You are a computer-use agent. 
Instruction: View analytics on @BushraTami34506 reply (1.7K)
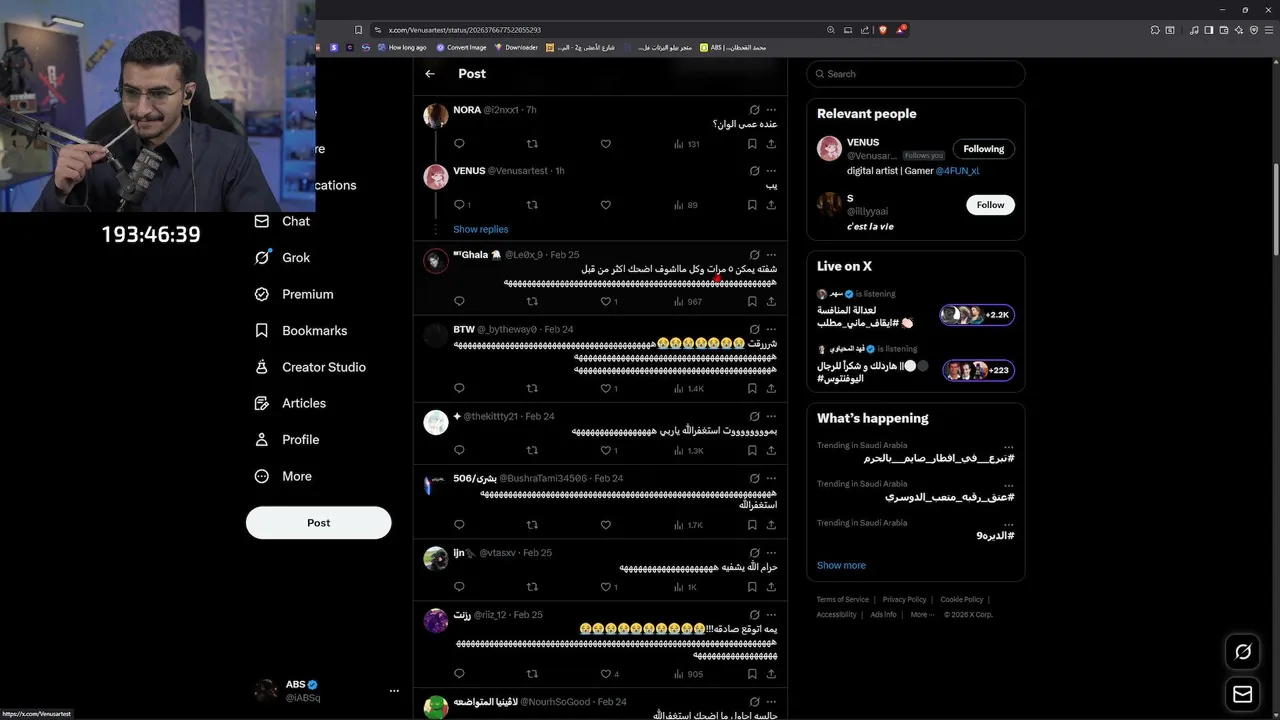pyautogui.click(x=688, y=524)
